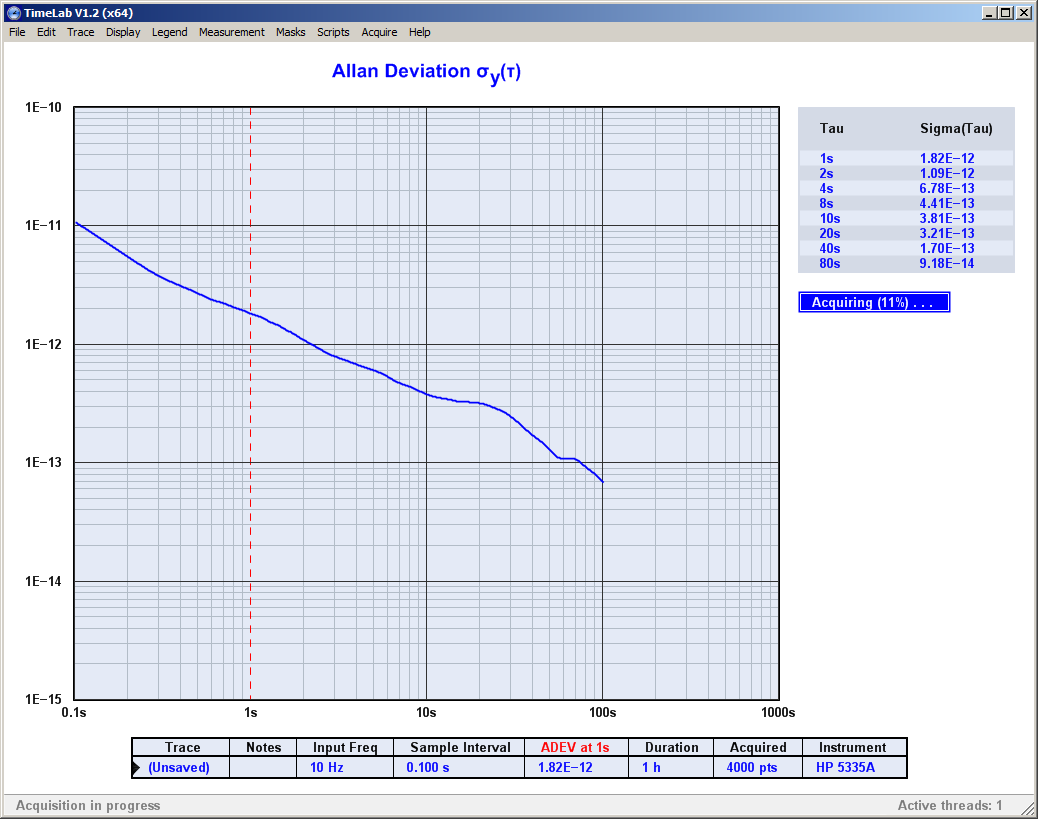Click the 1.82E-12 value in legend table
This screenshot has height=819, width=1038.
pyautogui.click(x=565, y=767)
